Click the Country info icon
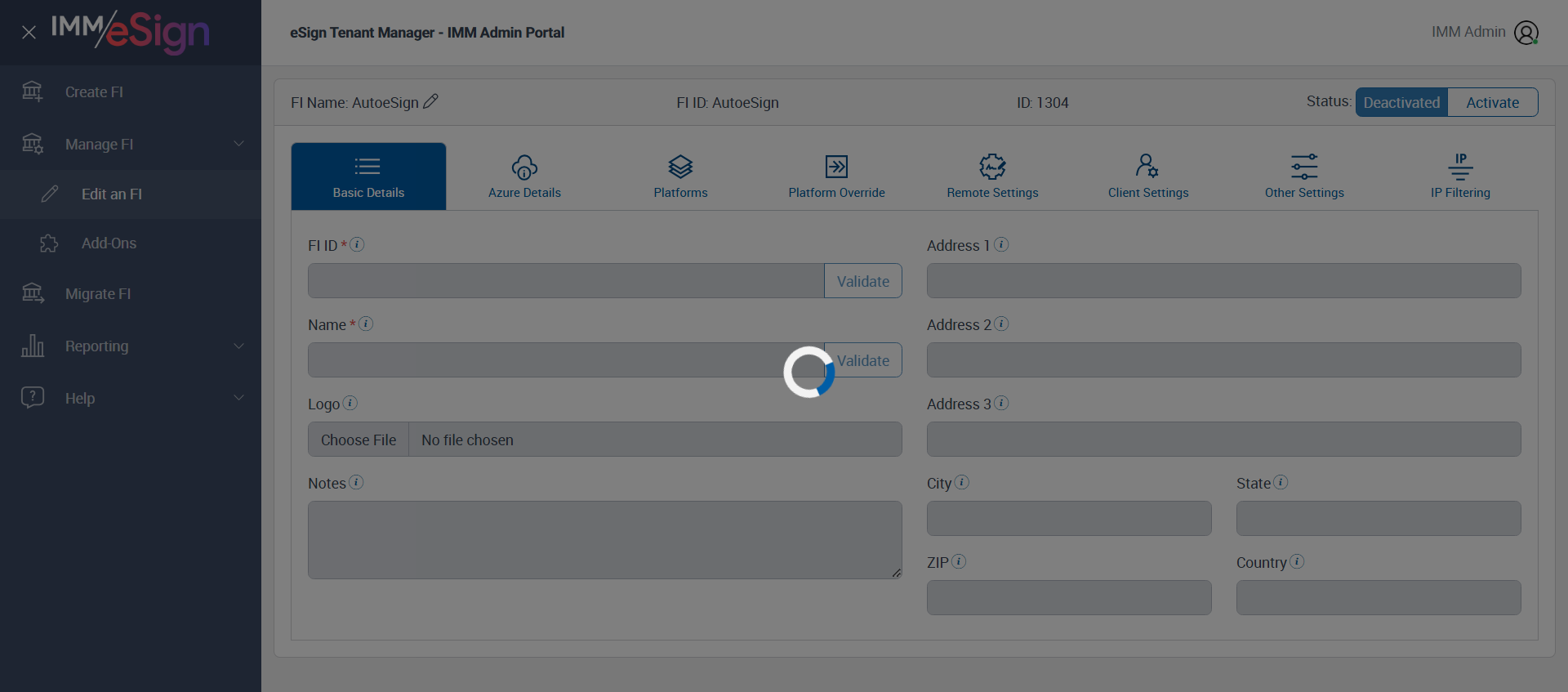1568x692 pixels. tap(1297, 561)
